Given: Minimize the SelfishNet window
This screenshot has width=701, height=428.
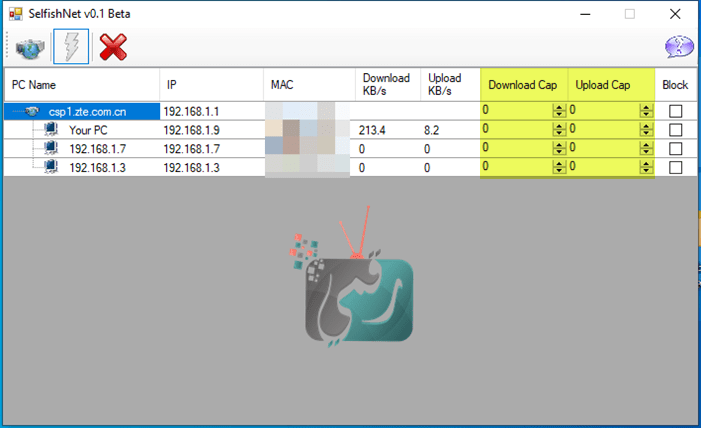Looking at the screenshot, I should point(585,14).
